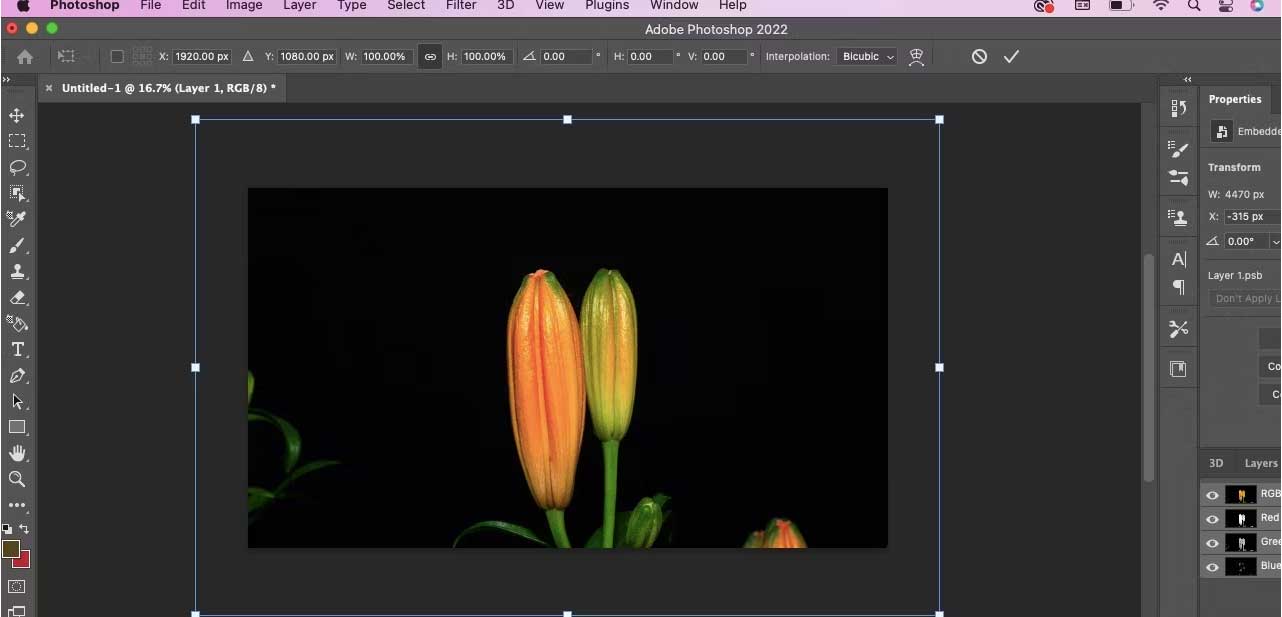Image resolution: width=1282 pixels, height=617 pixels.
Task: Click the foreground color swatch
Action: point(13,549)
